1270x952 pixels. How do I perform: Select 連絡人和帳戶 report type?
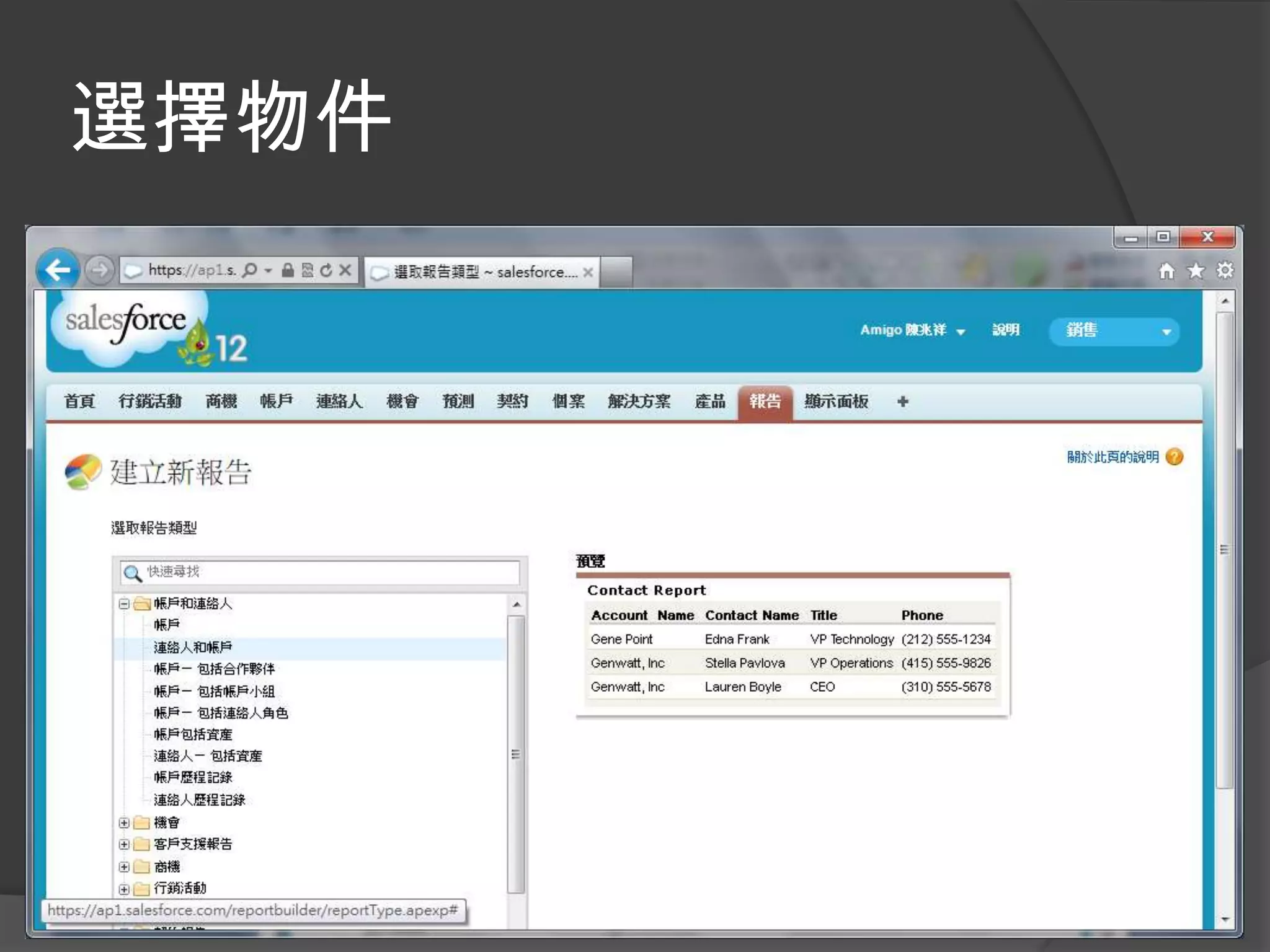tap(193, 648)
